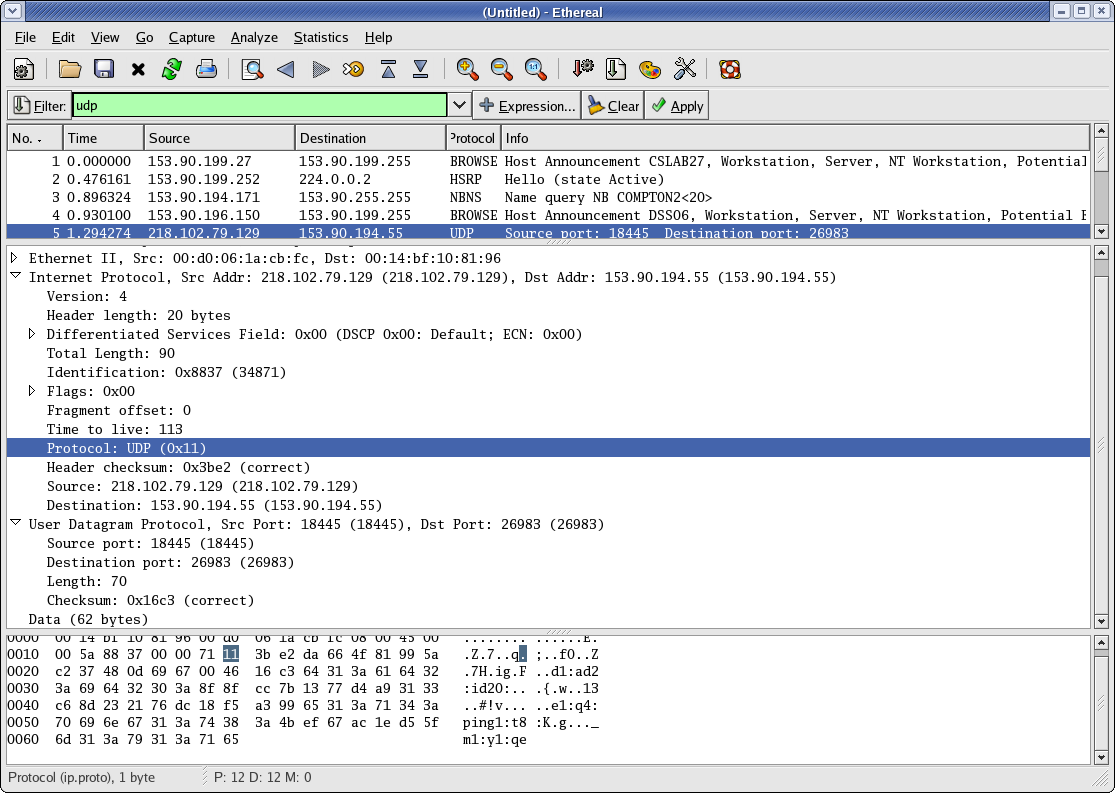Print packets printer icon
Screen dimensions: 1115x793
coord(206,69)
